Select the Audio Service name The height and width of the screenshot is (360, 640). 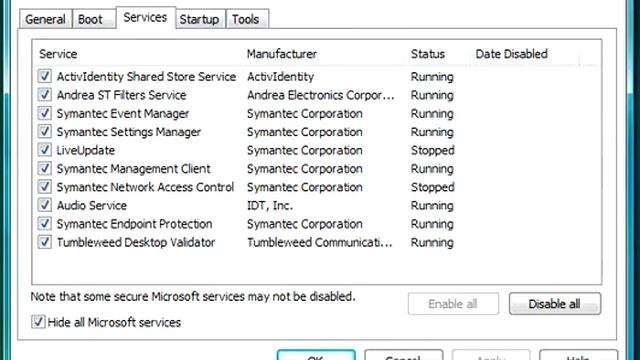pyautogui.click(x=92, y=205)
